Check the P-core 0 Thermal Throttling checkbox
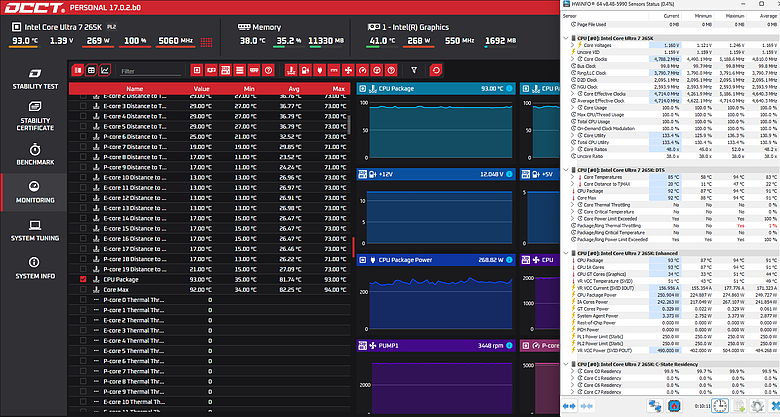Image resolution: width=780 pixels, height=417 pixels. coord(83,300)
